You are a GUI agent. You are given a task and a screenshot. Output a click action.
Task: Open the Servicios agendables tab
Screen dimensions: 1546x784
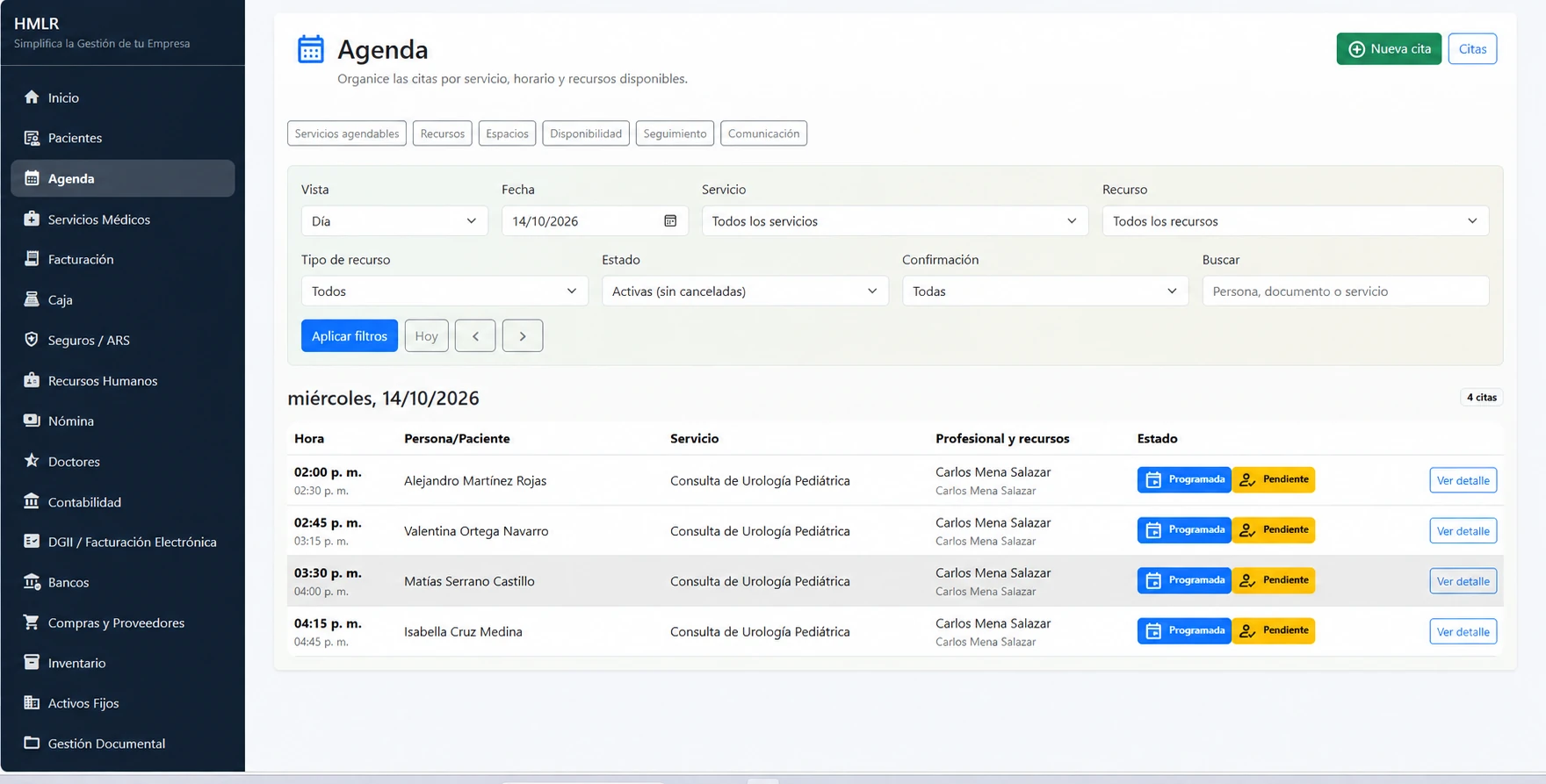pyautogui.click(x=347, y=133)
